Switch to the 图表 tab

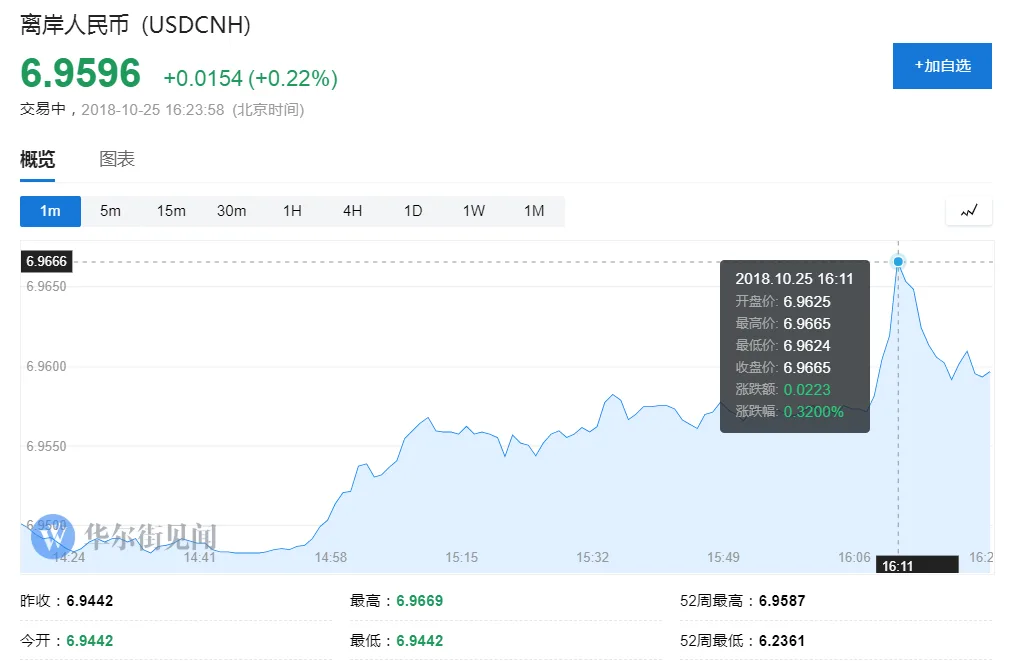(117, 159)
